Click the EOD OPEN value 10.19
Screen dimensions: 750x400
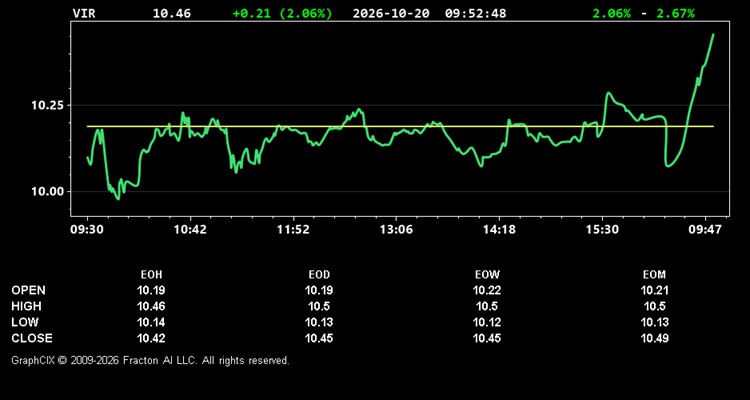(x=319, y=290)
